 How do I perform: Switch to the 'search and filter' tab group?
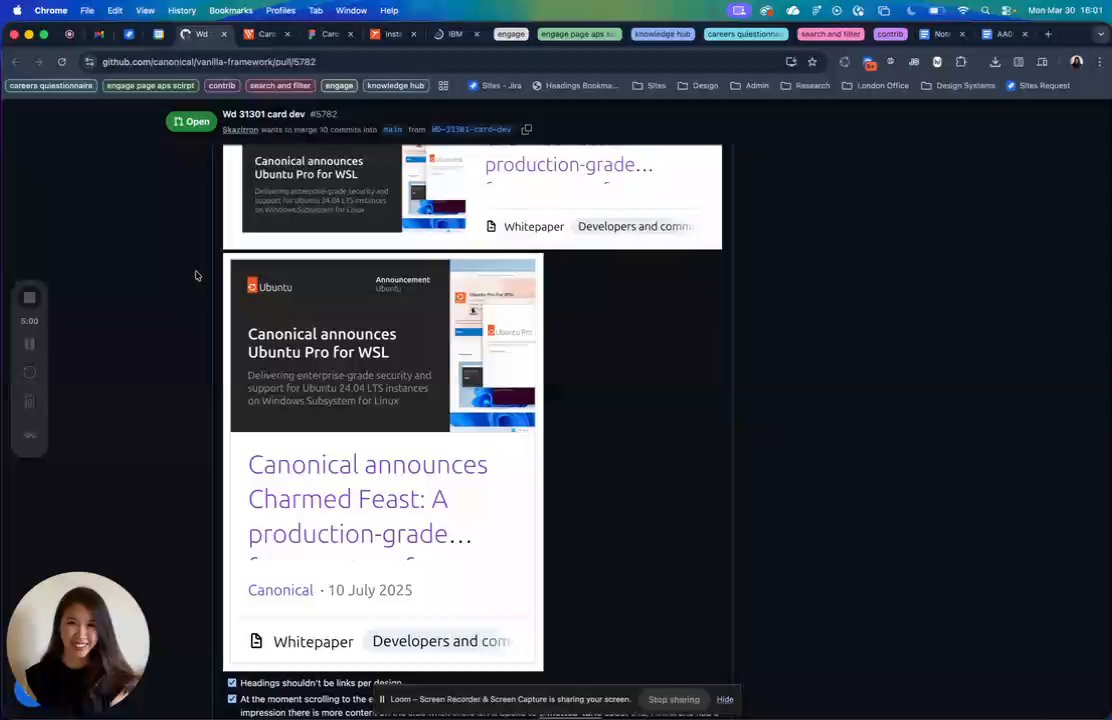pyautogui.click(x=830, y=34)
